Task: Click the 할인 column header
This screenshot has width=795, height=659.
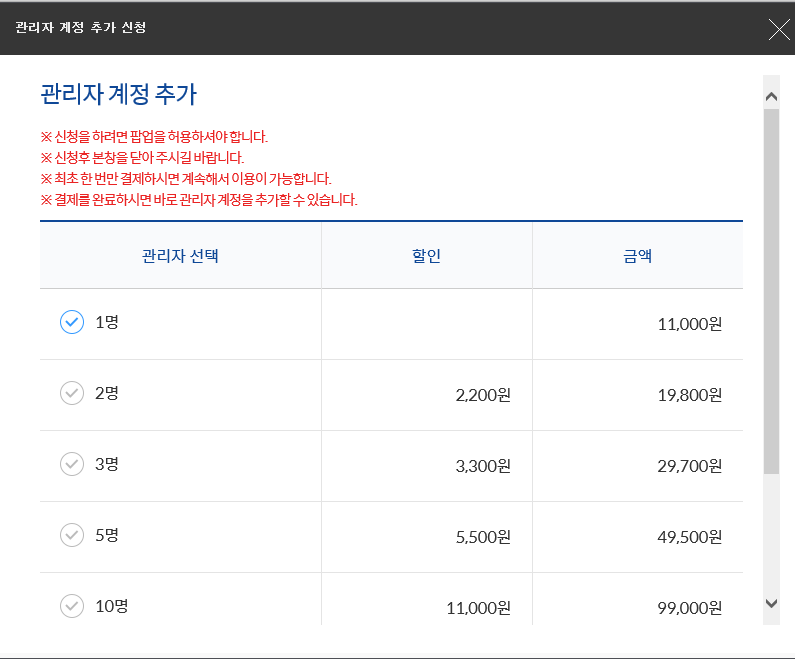Action: click(x=426, y=256)
